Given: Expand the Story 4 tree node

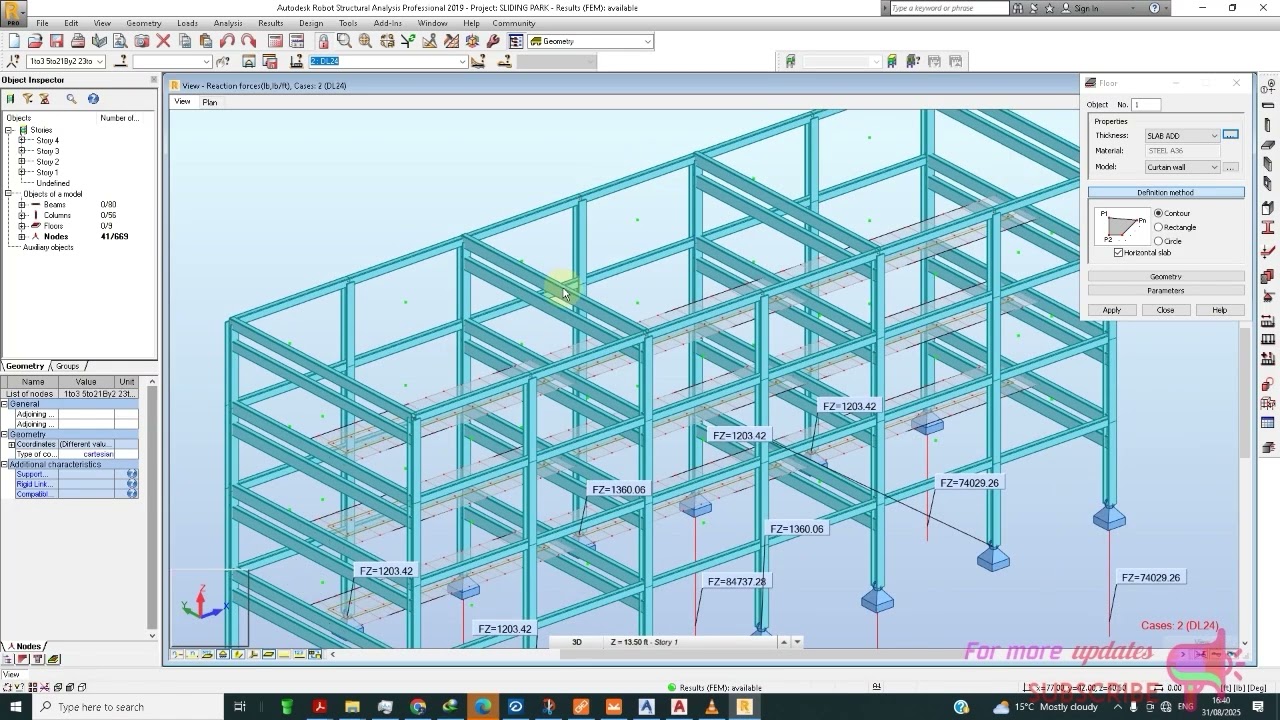Looking at the screenshot, I should coord(22,140).
